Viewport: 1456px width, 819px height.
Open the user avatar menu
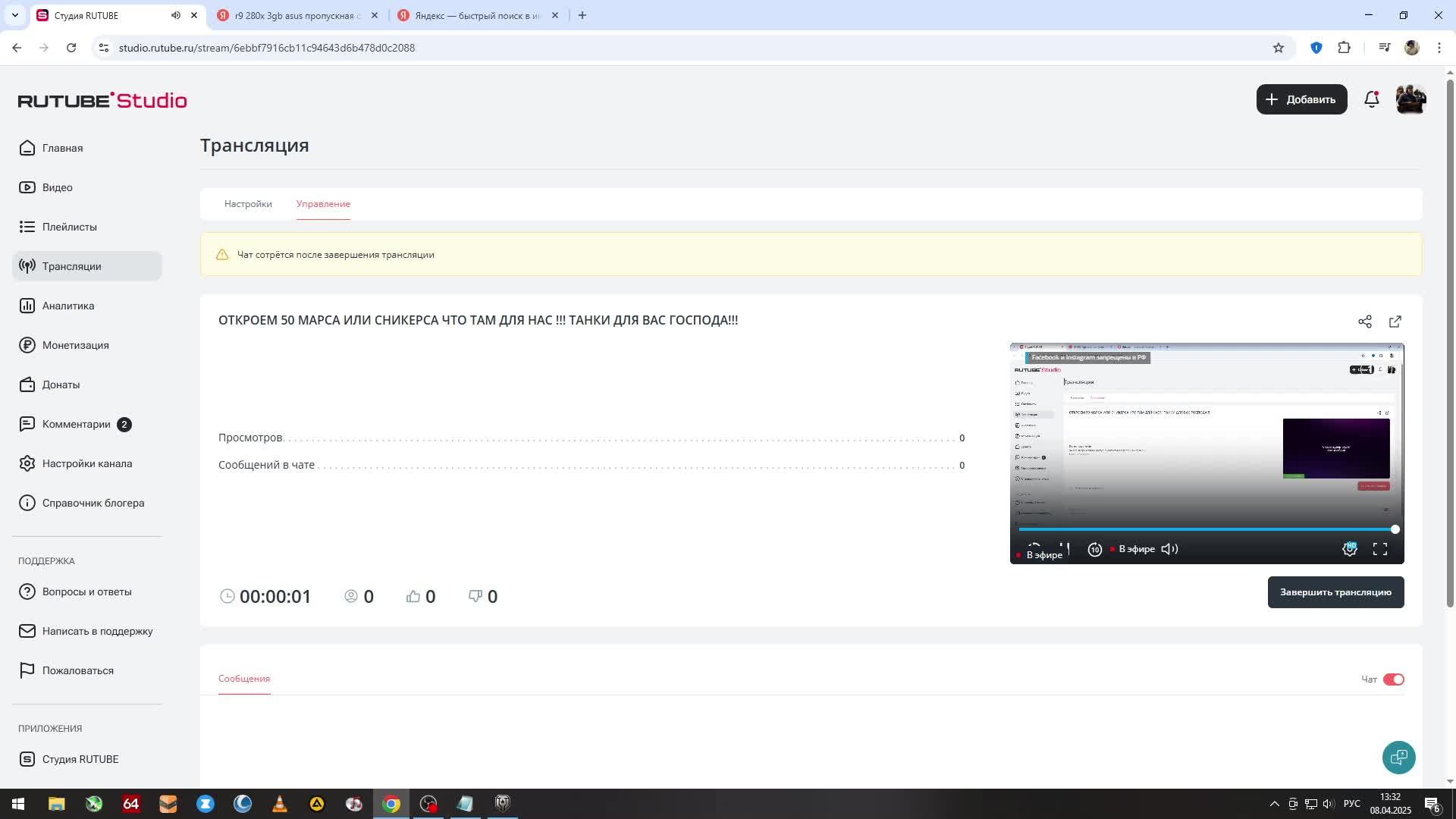click(x=1410, y=99)
